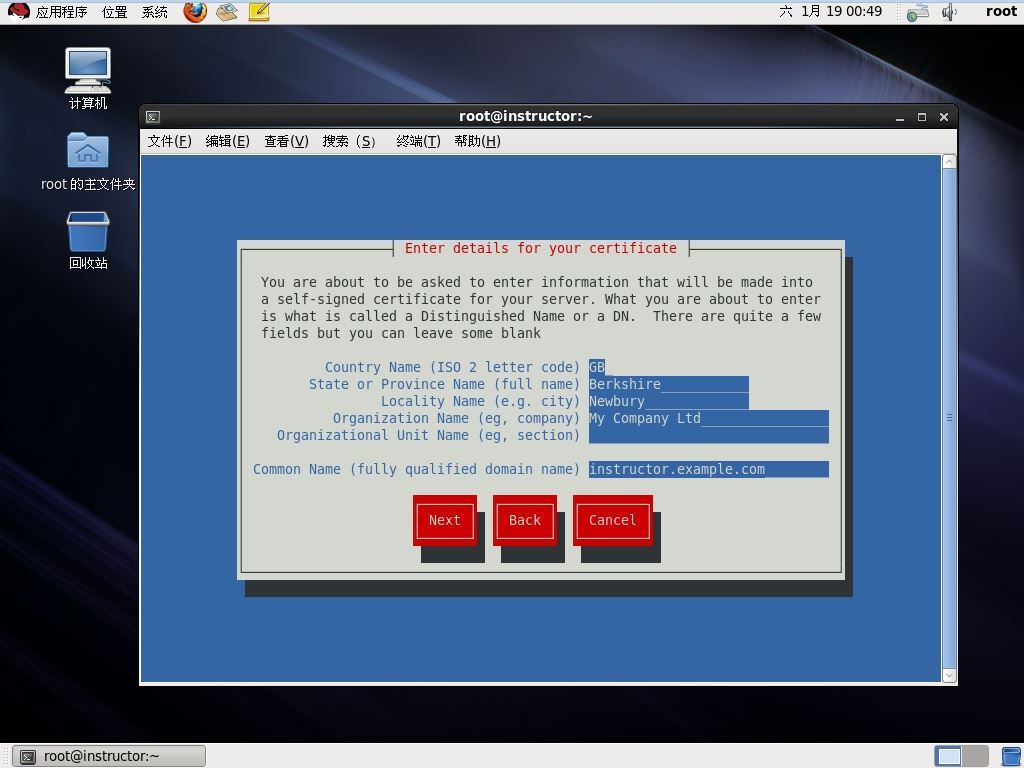The width and height of the screenshot is (1024, 768).
Task: Open the Firefox browser launcher icon
Action: tap(195, 12)
